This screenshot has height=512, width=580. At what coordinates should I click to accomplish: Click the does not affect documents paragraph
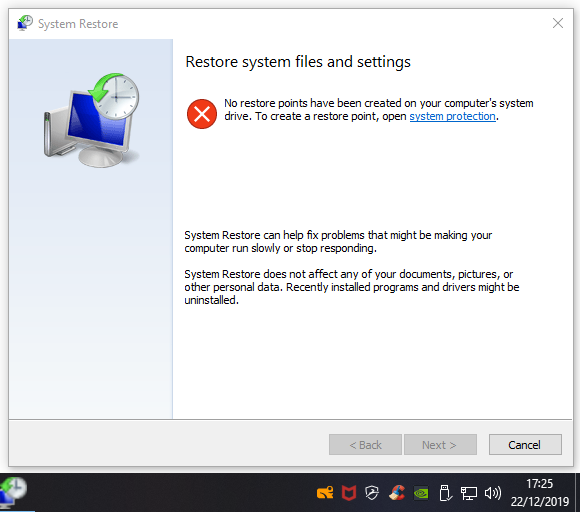point(352,287)
